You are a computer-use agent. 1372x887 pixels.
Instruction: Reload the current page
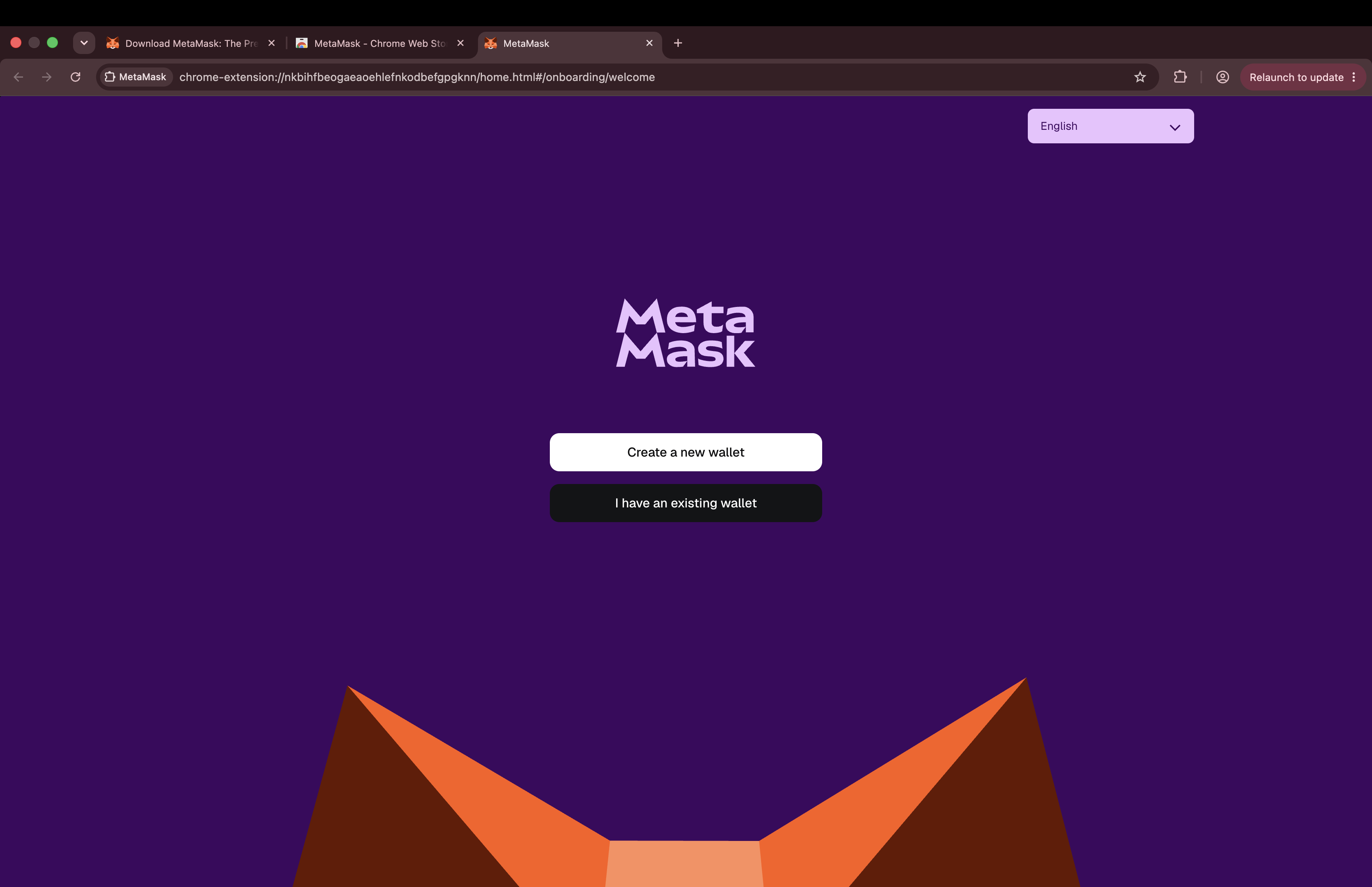75,77
